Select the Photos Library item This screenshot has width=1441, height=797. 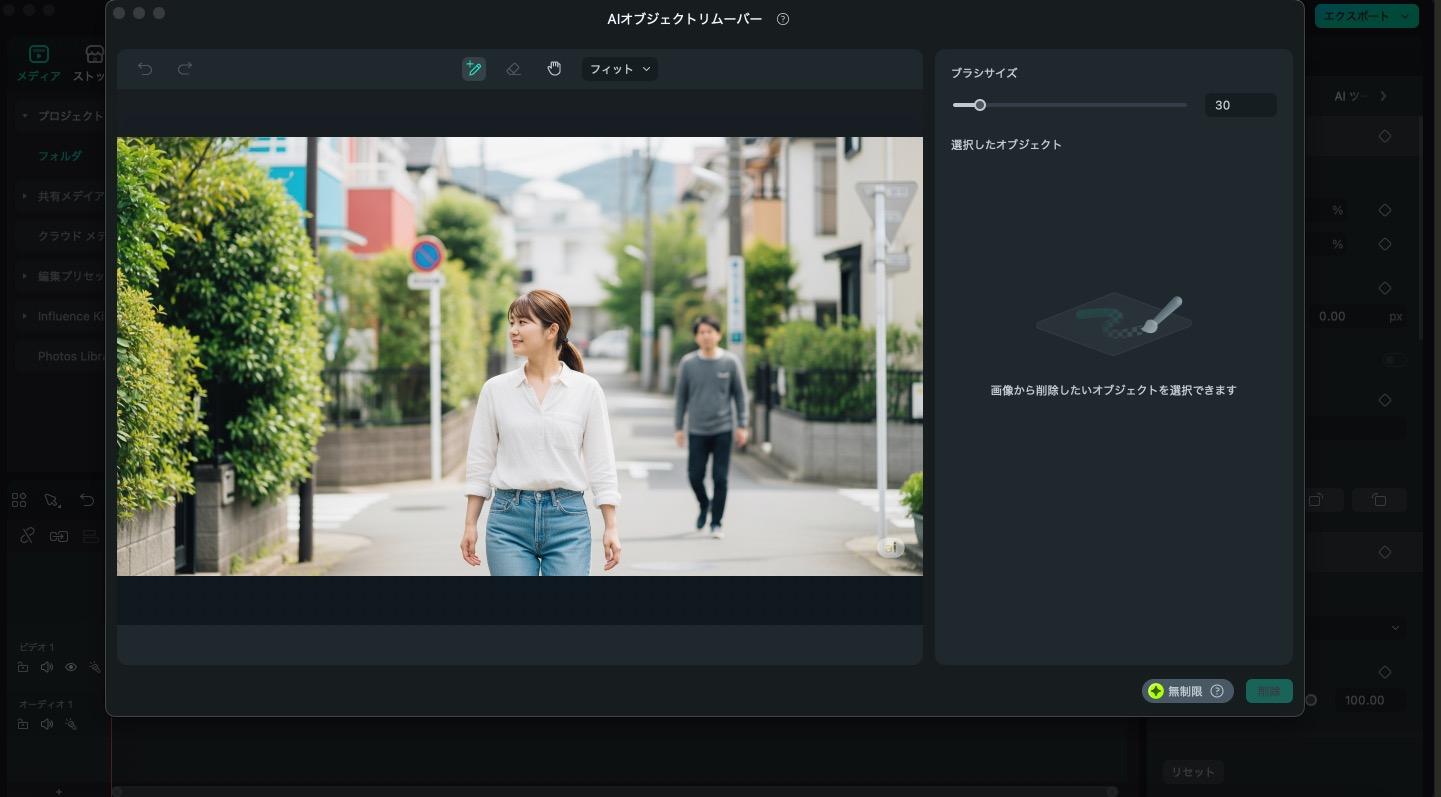[71, 356]
